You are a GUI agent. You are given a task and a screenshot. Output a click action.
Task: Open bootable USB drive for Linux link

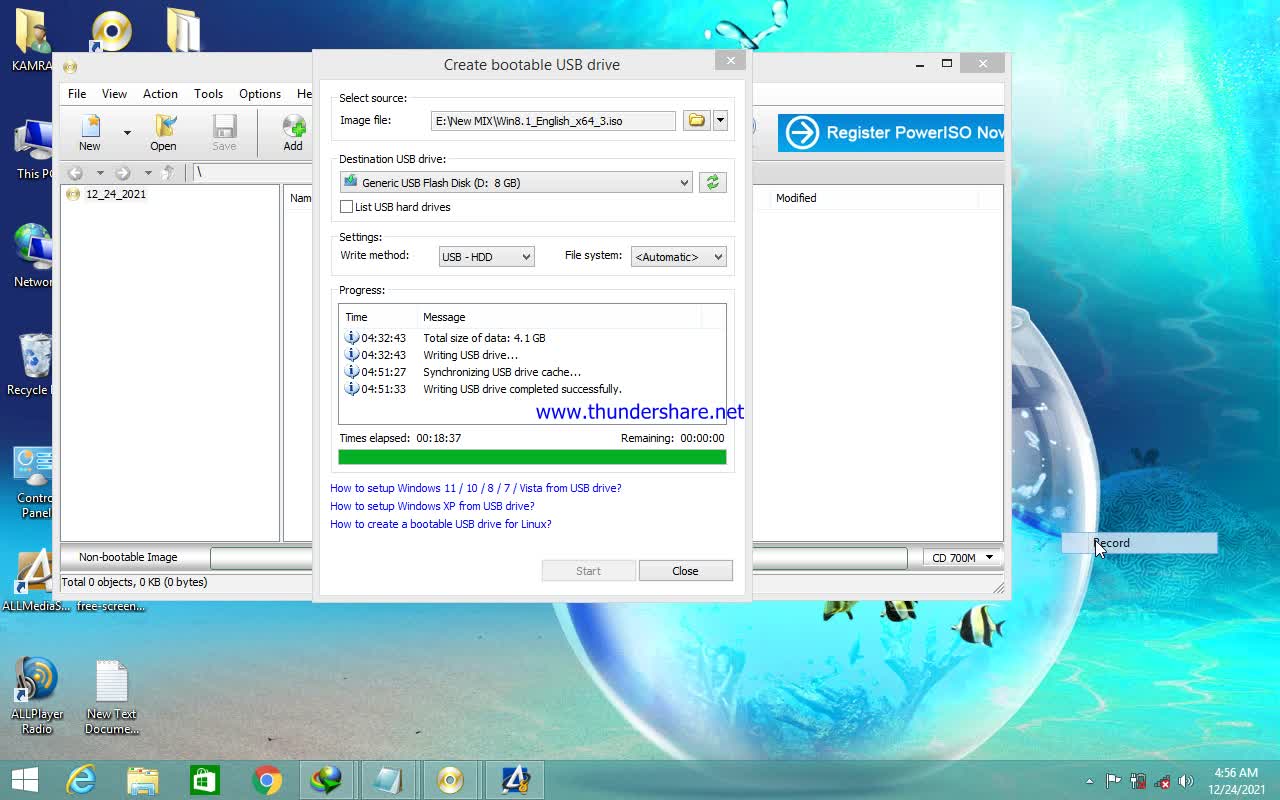pyautogui.click(x=441, y=524)
